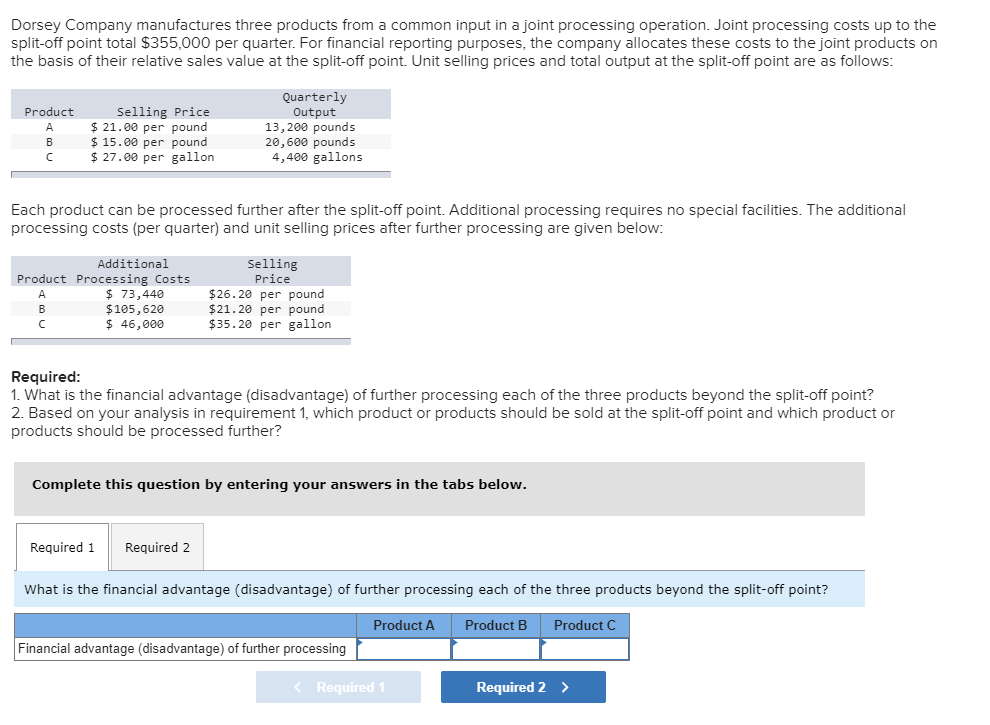Viewport: 990px width, 725px height.
Task: Click the scrollbar below the additional processing table
Action: [x=180, y=340]
